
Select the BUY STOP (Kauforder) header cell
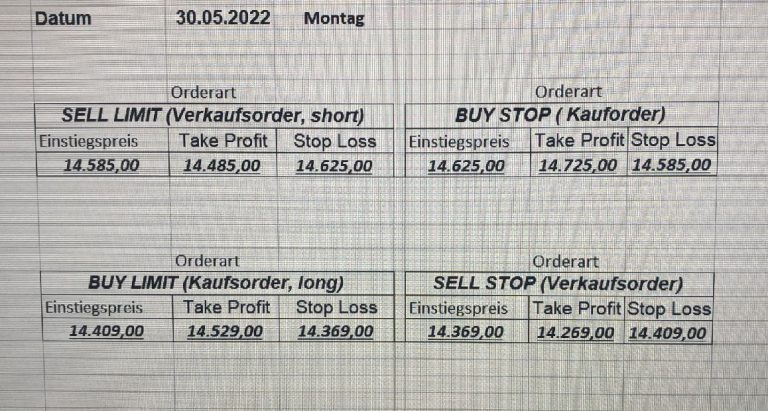click(x=560, y=114)
